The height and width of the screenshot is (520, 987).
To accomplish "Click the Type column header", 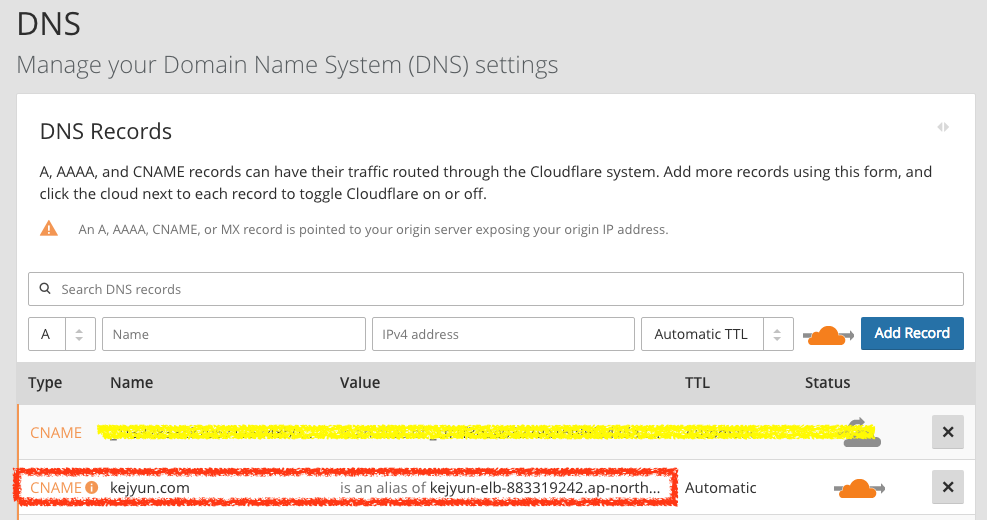I will point(45,382).
